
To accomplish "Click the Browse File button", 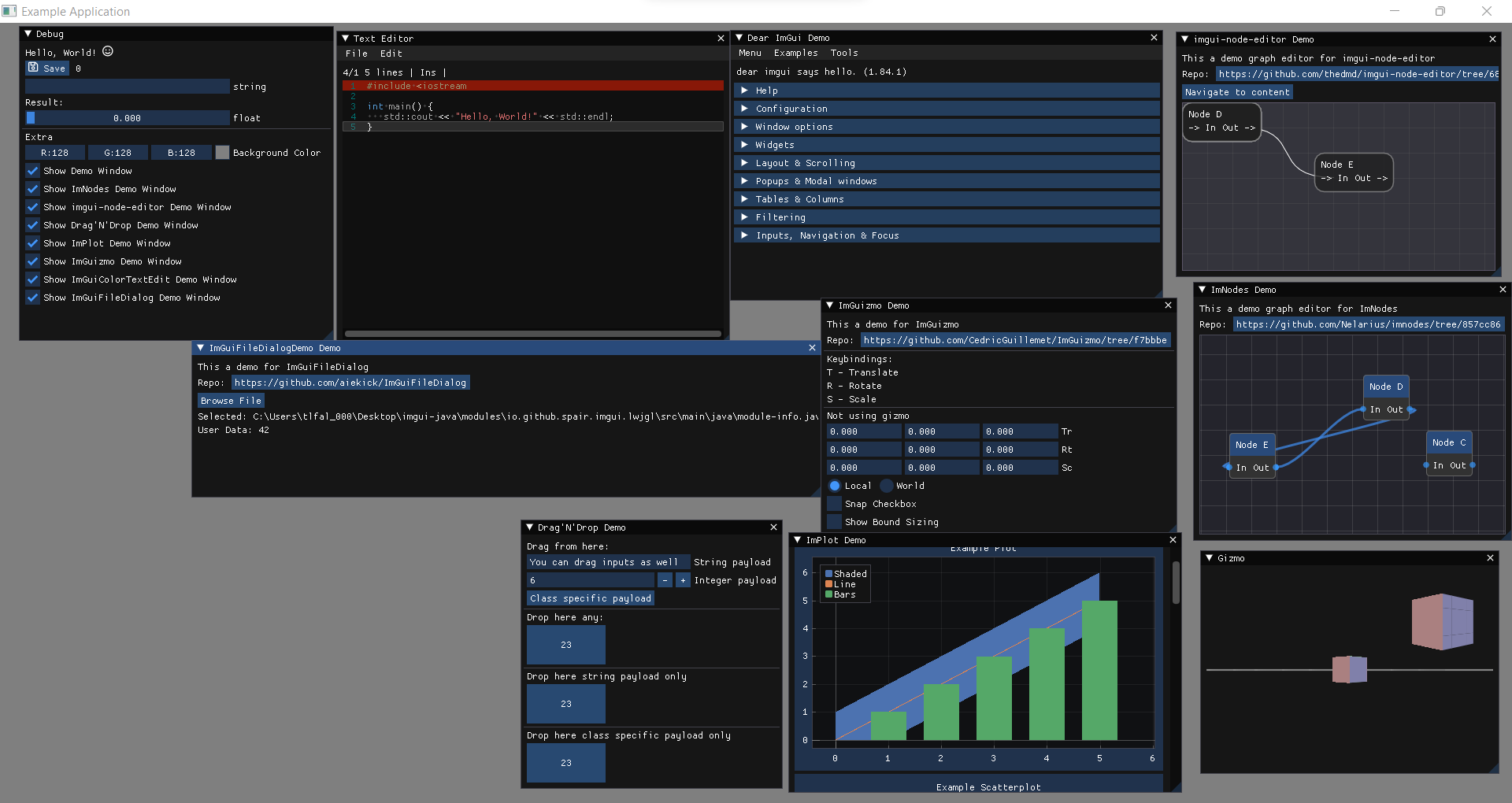I will point(231,401).
